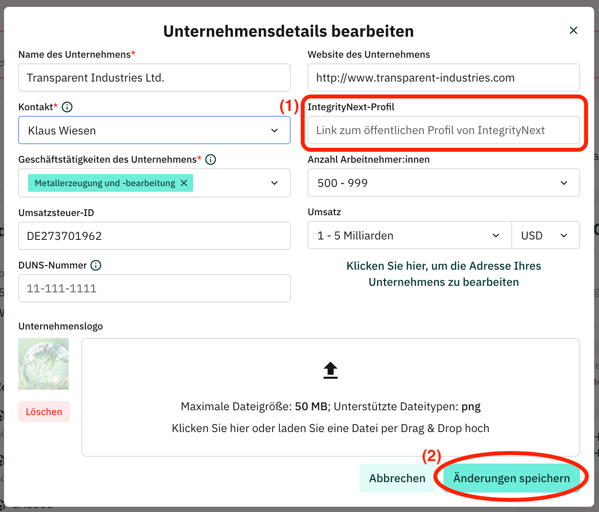This screenshot has height=512, width=599.
Task: Click the DUNS-Nummer info icon
Action: [x=96, y=265]
